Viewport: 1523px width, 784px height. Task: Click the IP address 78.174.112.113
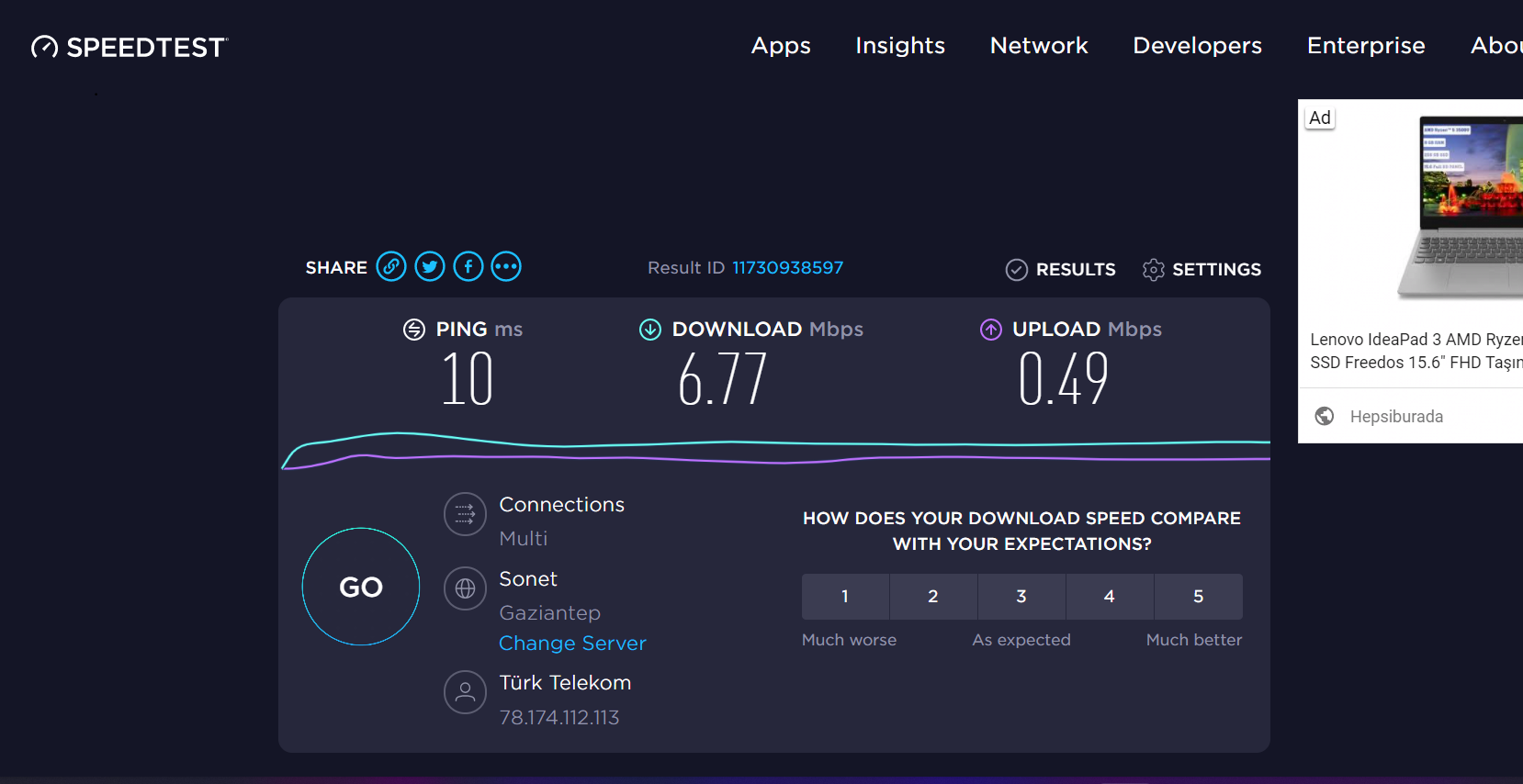[559, 718]
